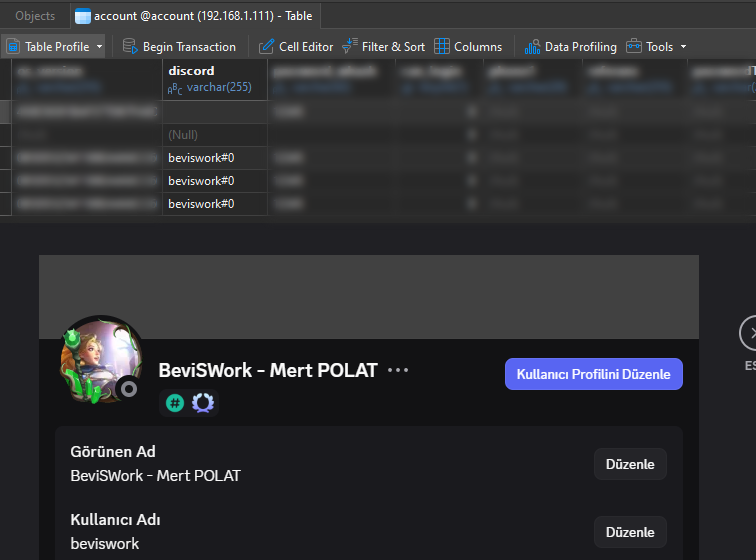This screenshot has height=560, width=756.
Task: Open the Cell Editor
Action: coord(296,47)
